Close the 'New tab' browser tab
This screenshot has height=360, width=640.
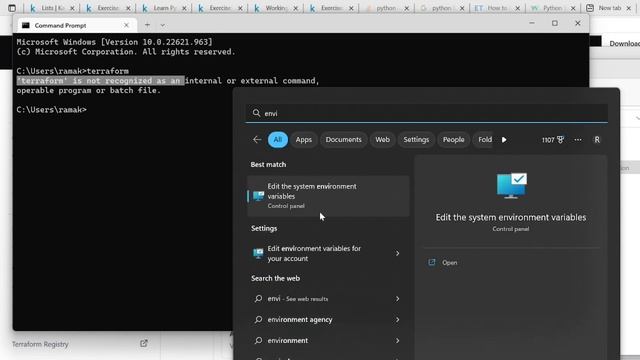629,8
